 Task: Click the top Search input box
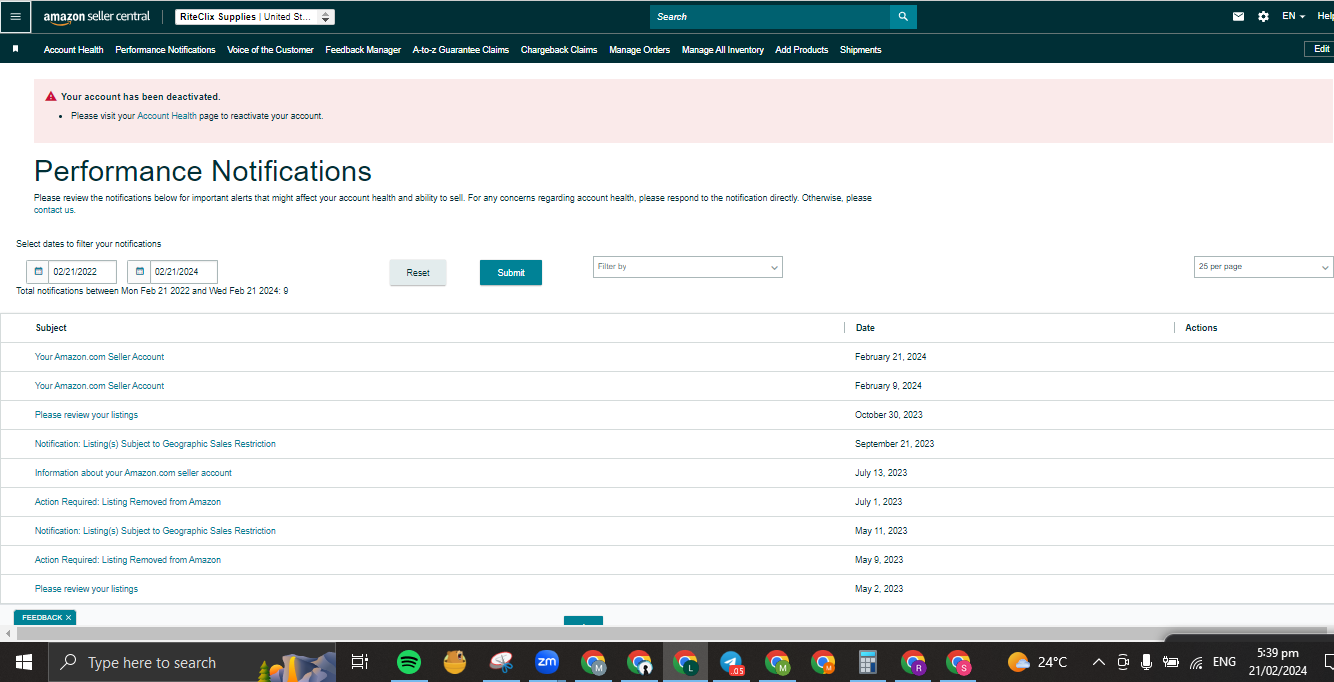pyautogui.click(x=770, y=17)
